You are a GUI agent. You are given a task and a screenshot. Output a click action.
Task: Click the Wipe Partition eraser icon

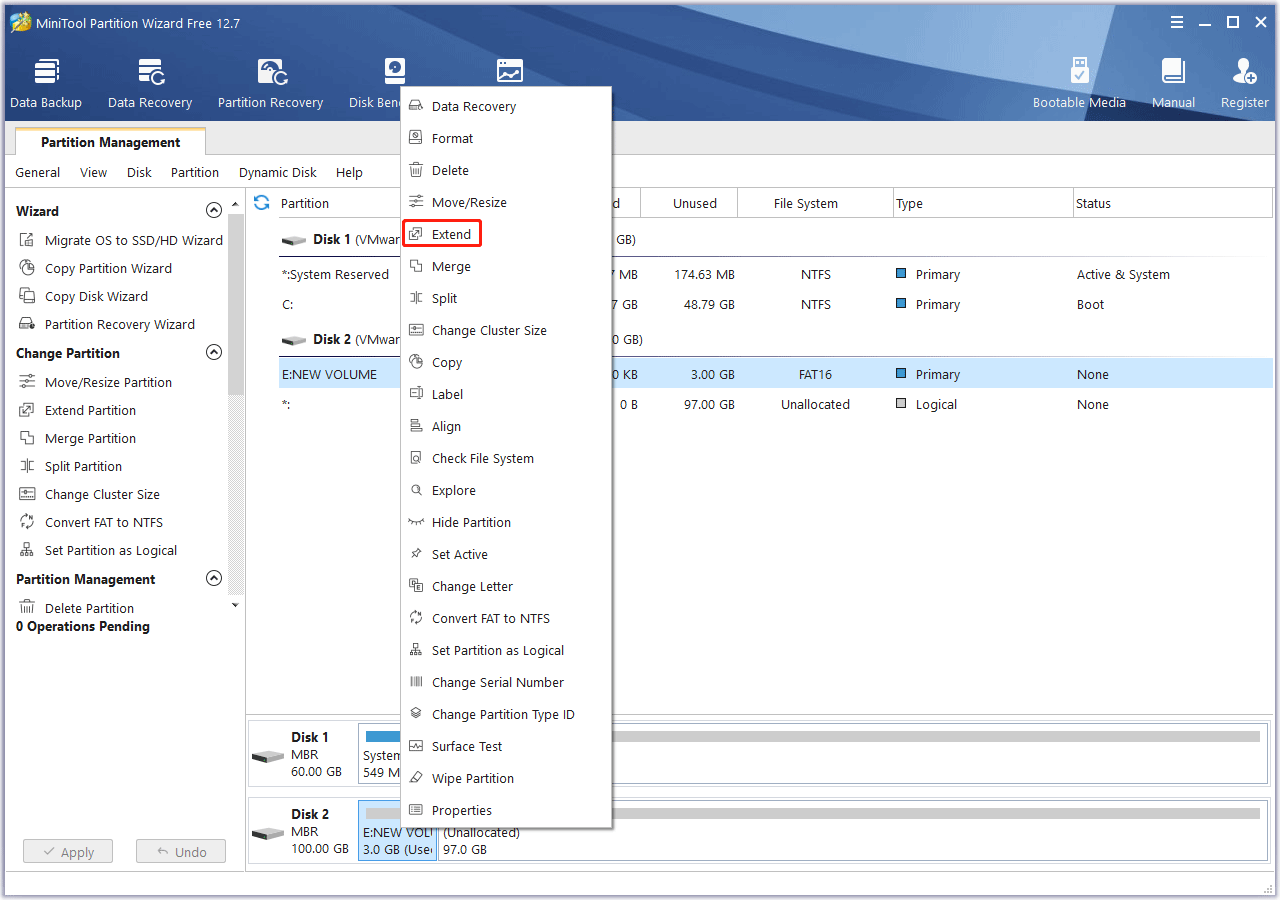(x=416, y=778)
